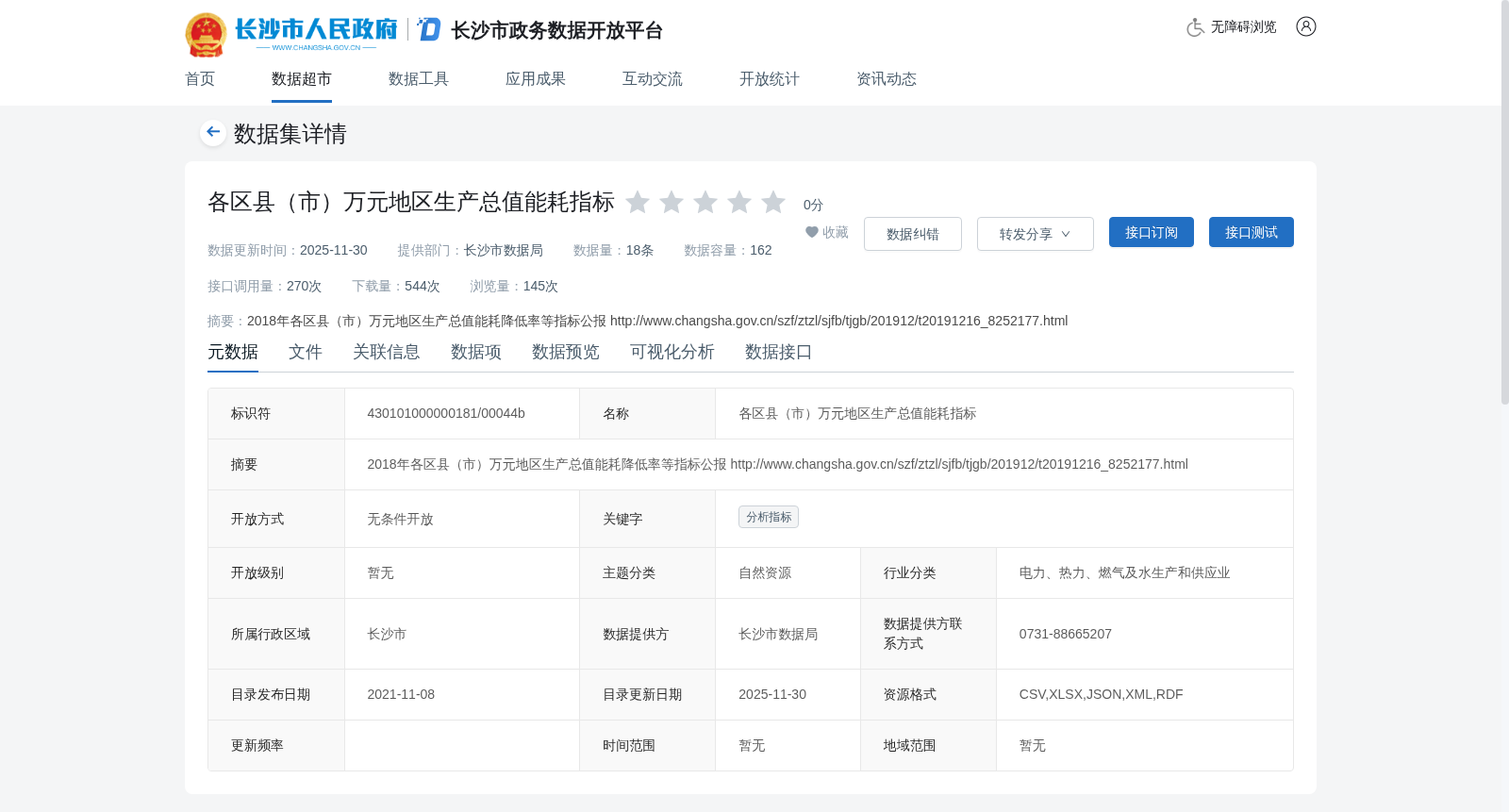Click the Changsha government emblem logo
The width and height of the screenshot is (1509, 812).
[x=206, y=35]
